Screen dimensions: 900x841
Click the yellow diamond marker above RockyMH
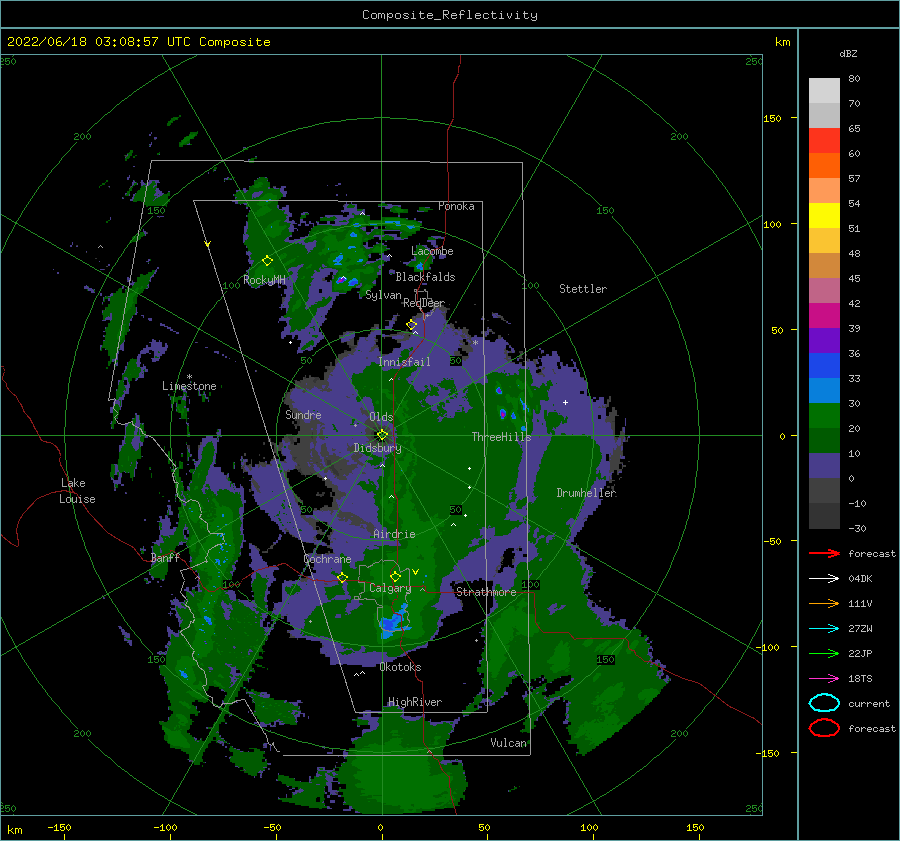(x=267, y=261)
